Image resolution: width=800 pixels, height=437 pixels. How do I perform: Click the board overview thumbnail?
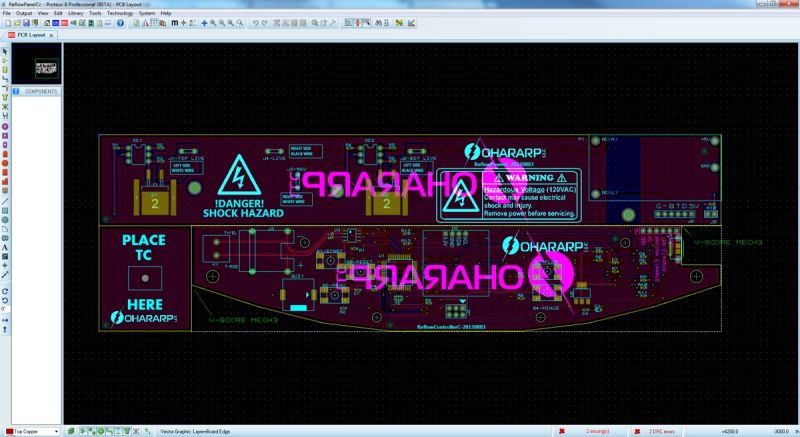37,64
